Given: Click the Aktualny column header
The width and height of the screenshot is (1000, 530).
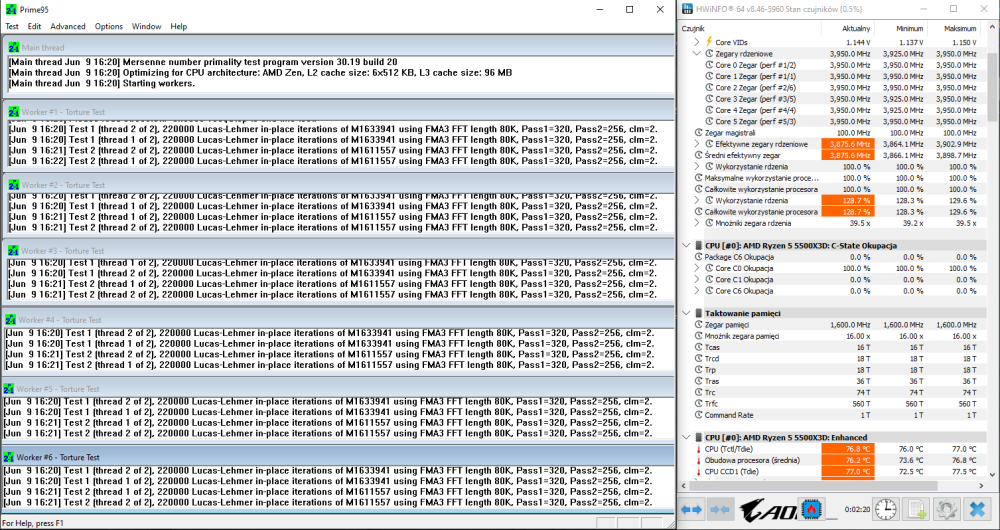Looking at the screenshot, I should point(848,29).
